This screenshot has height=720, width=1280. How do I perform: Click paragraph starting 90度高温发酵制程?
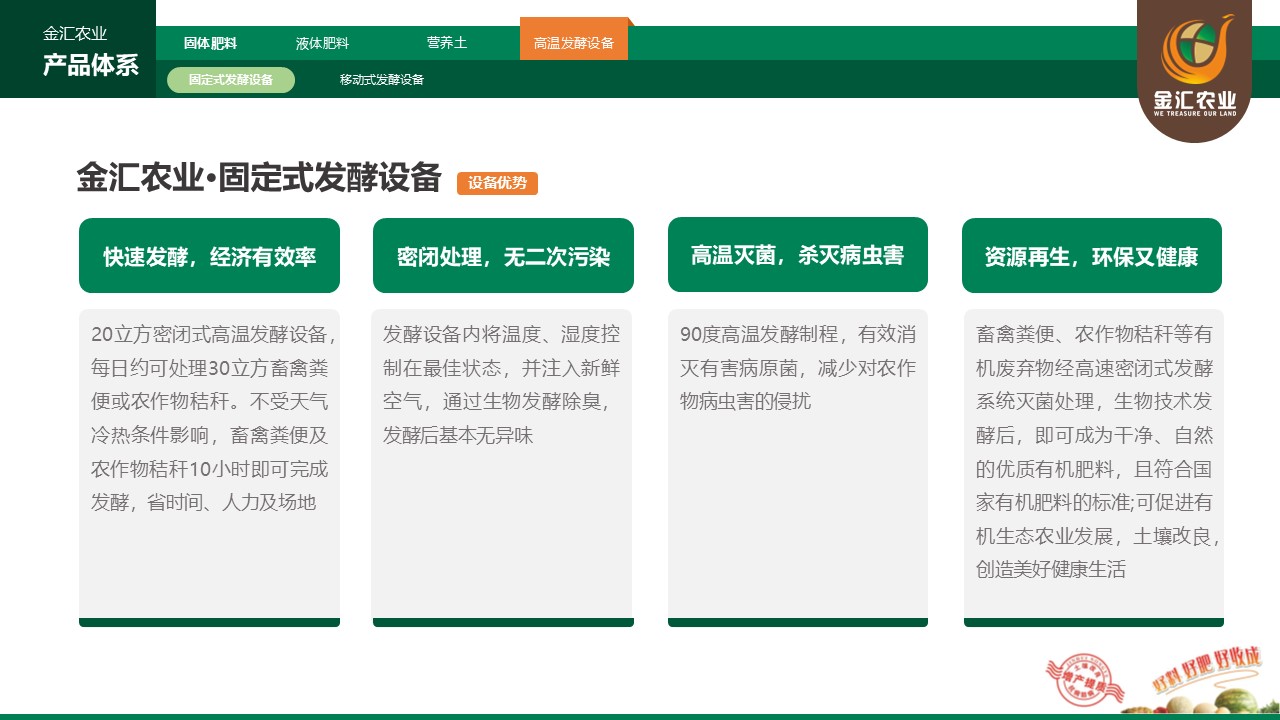[798, 368]
